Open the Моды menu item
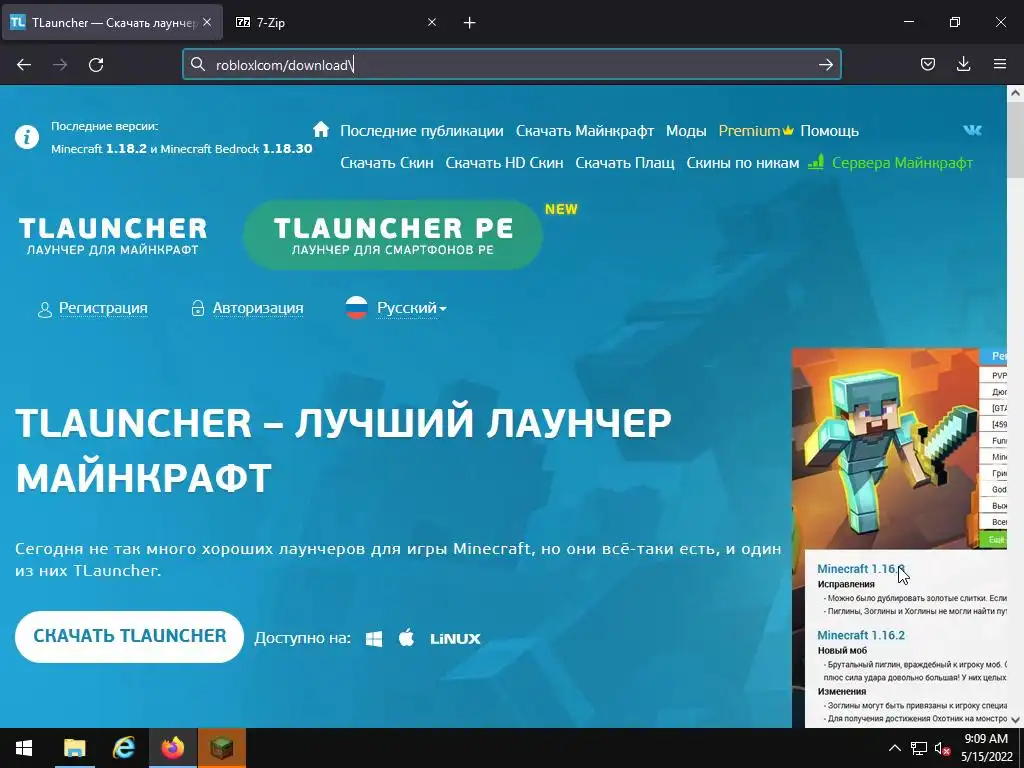This screenshot has height=768, width=1024. tap(686, 131)
